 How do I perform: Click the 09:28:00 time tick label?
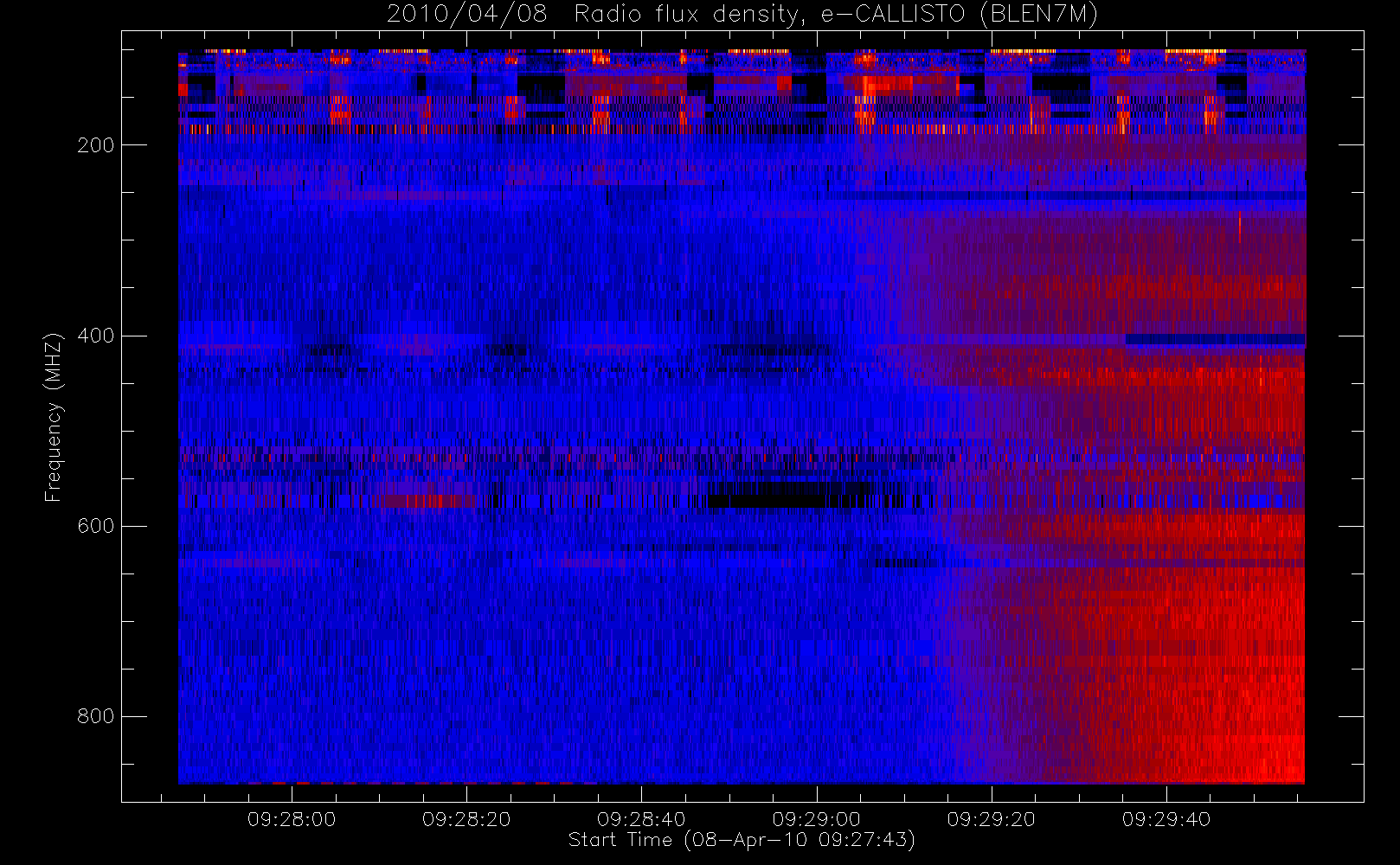(292, 819)
